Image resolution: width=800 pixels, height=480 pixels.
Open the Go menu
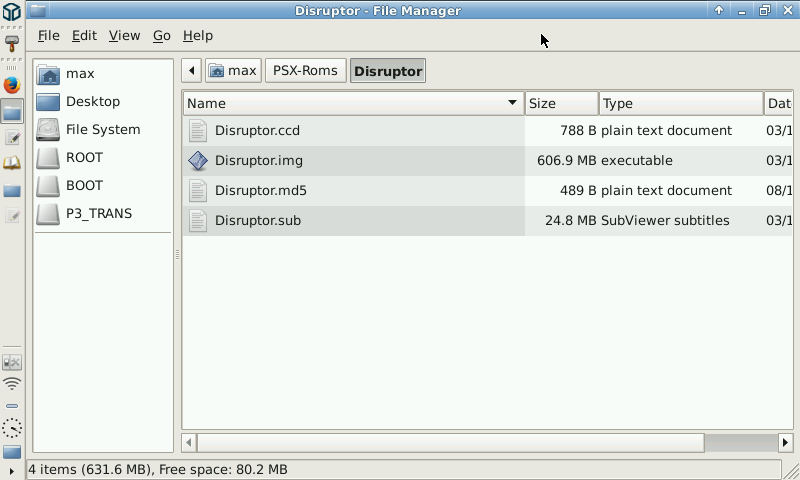click(161, 35)
